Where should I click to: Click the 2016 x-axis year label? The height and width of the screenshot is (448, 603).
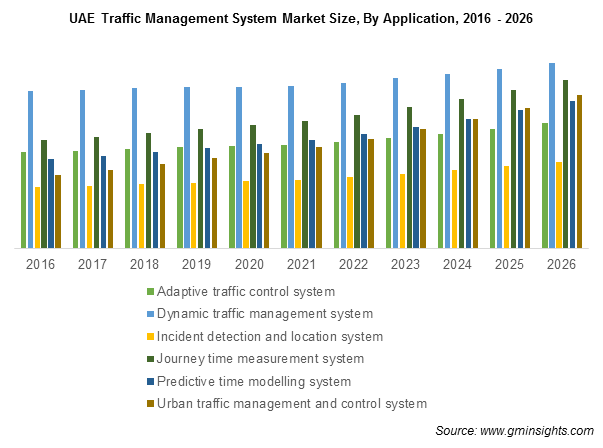(41, 264)
